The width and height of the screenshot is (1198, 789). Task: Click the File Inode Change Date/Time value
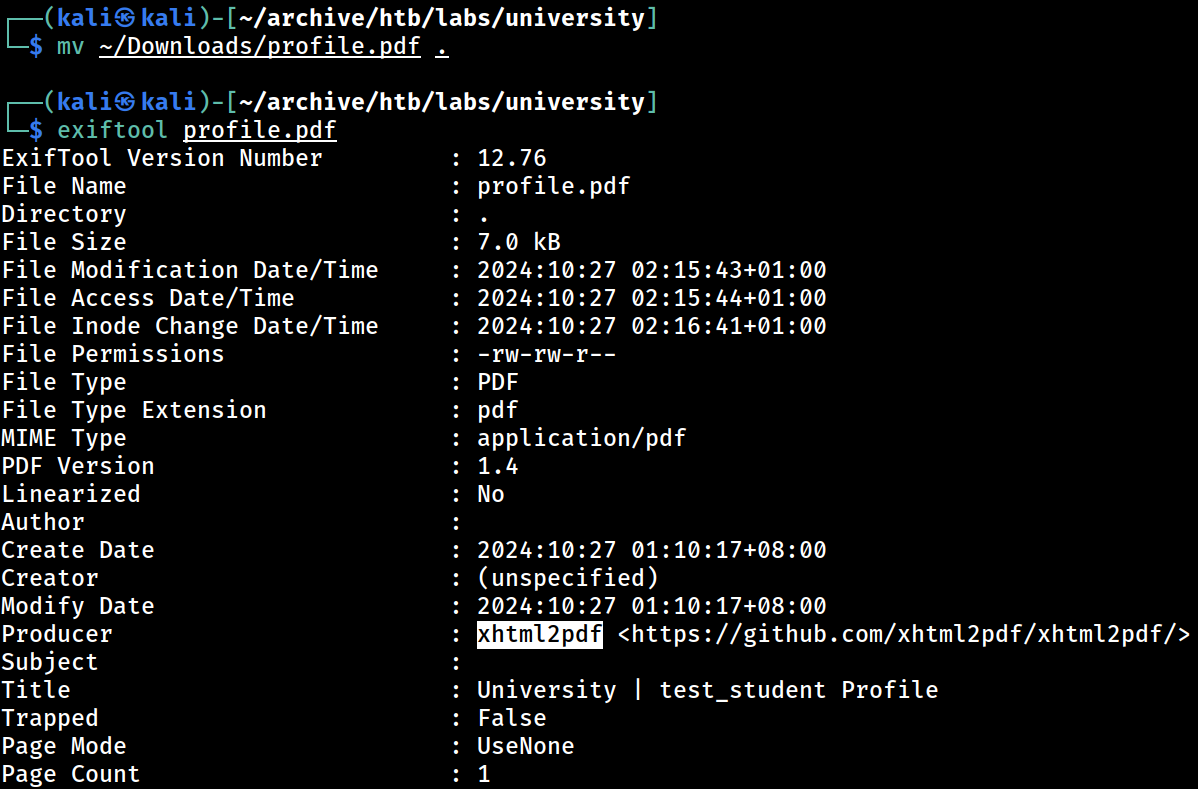tap(652, 326)
